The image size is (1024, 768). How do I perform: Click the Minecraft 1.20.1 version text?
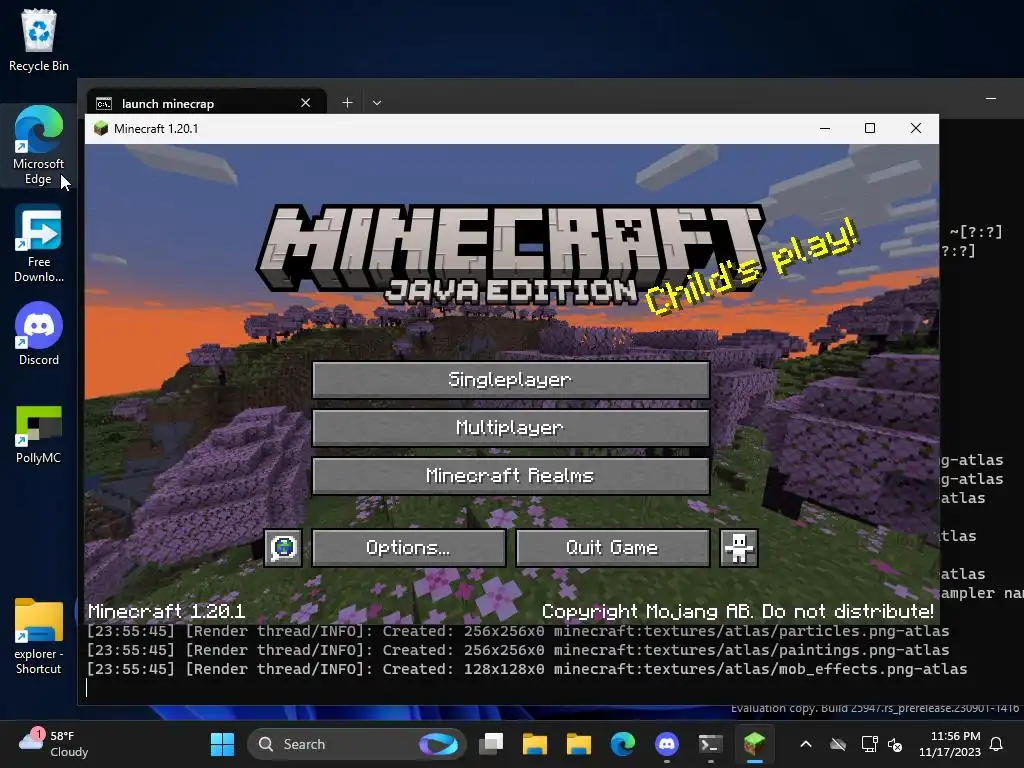point(167,611)
